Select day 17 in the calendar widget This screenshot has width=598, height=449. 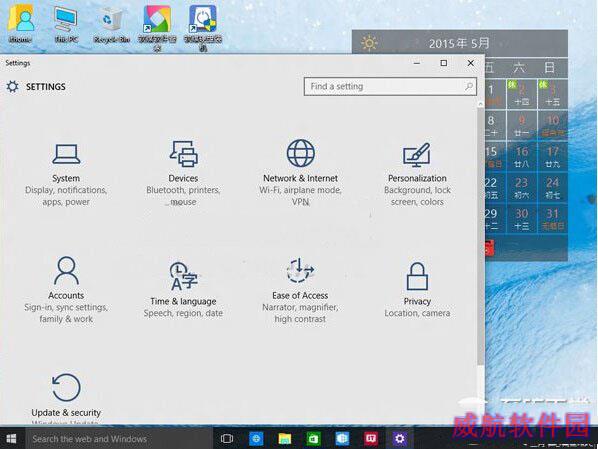553,156
